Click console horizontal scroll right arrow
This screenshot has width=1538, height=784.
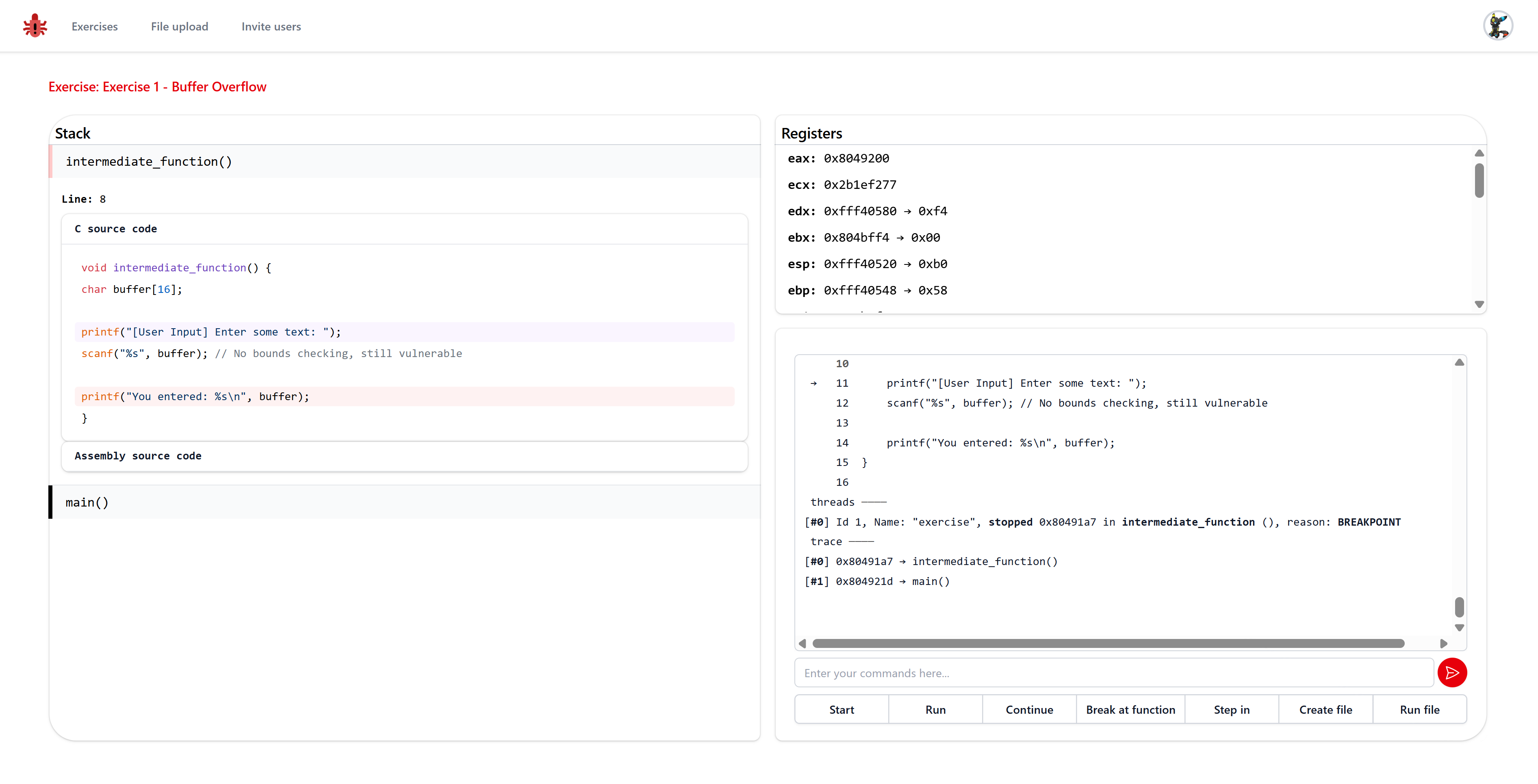coord(1444,643)
